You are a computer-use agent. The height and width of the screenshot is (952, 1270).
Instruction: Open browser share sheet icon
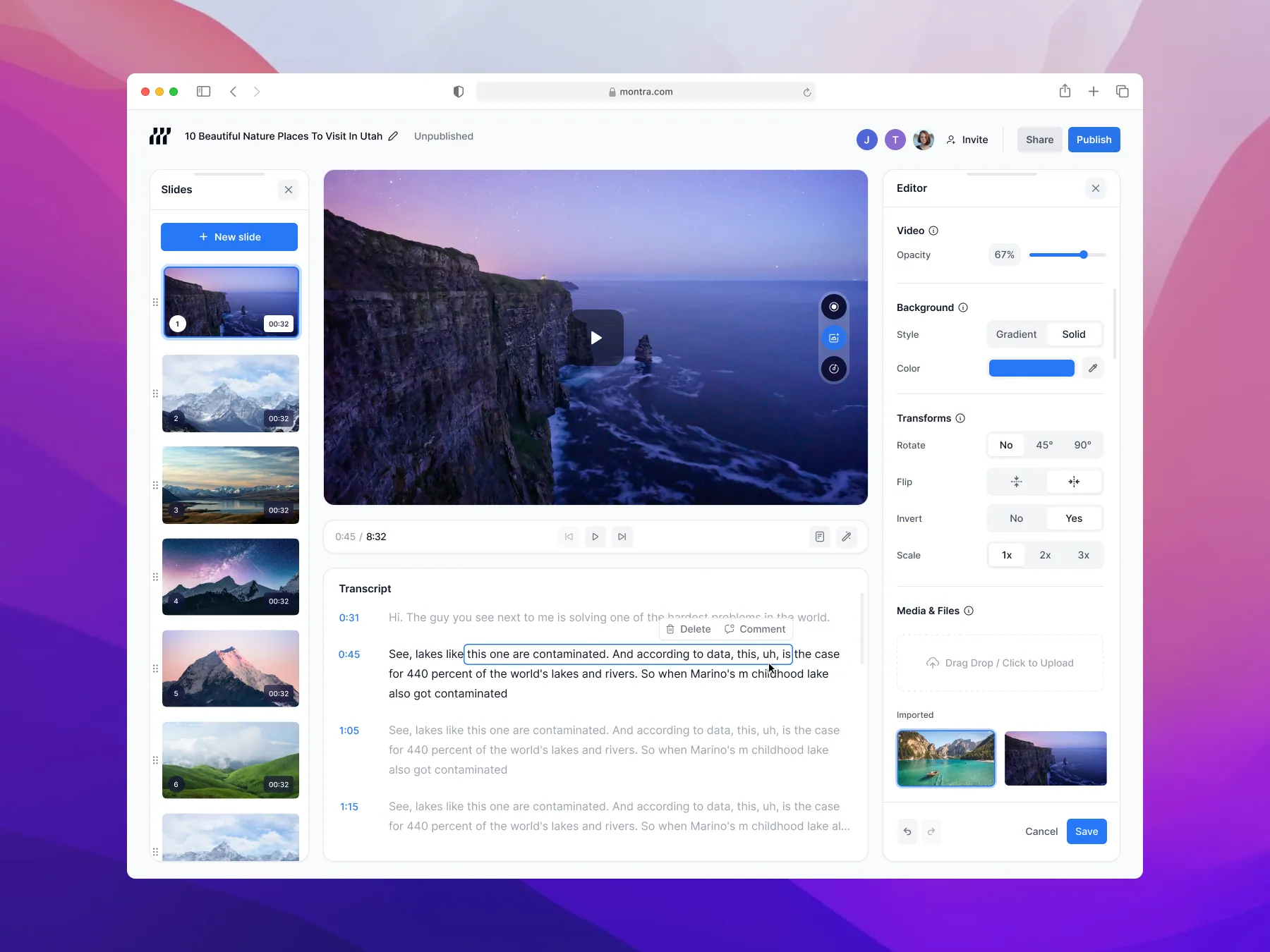coord(1065,91)
